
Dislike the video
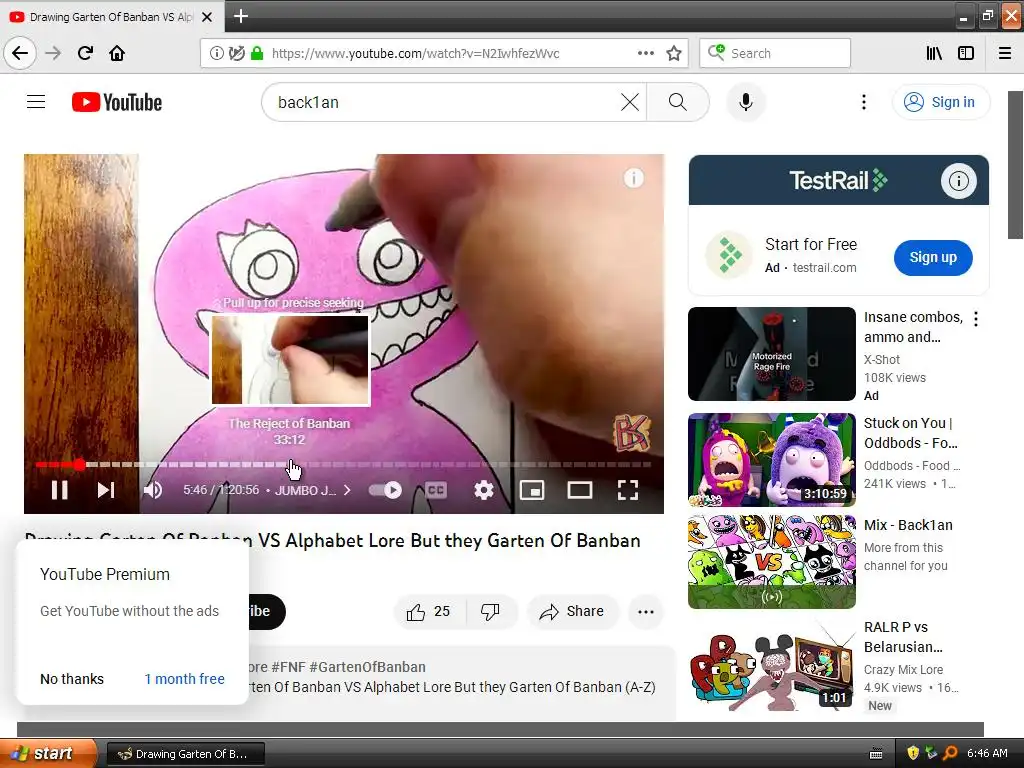point(490,611)
